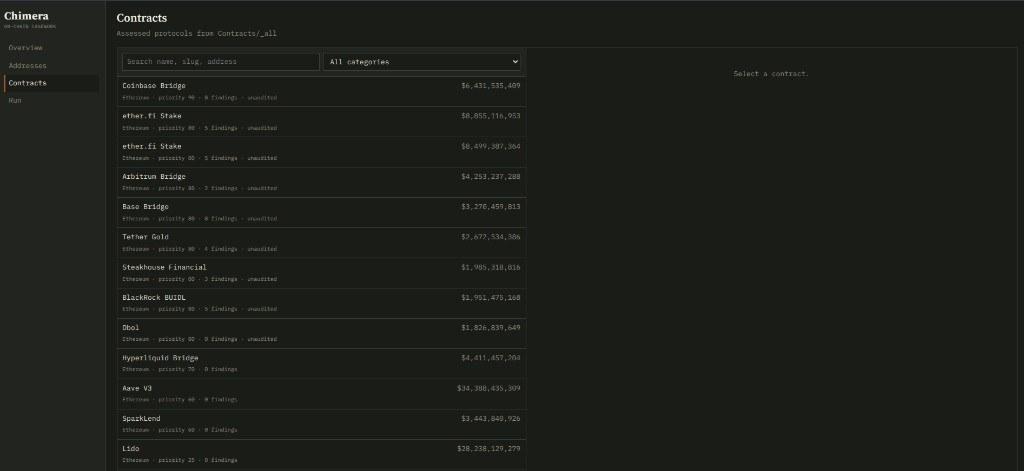1024x471 pixels.
Task: Open the SparkLend contract row
Action: click(321, 424)
